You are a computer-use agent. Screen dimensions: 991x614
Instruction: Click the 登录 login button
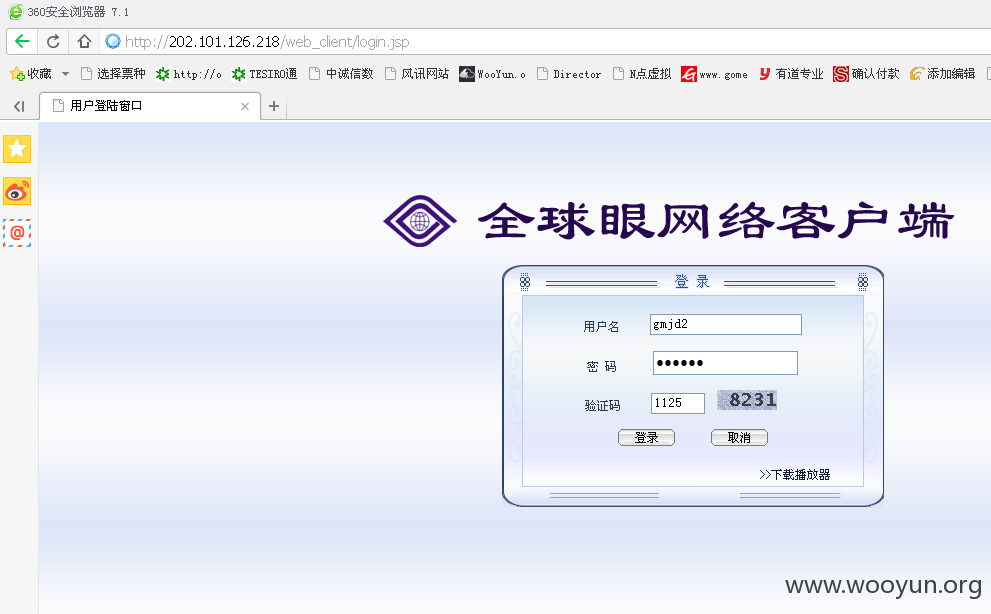(646, 438)
